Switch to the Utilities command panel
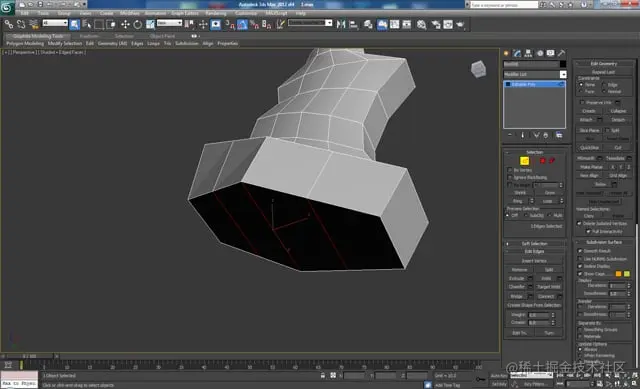 point(562,53)
